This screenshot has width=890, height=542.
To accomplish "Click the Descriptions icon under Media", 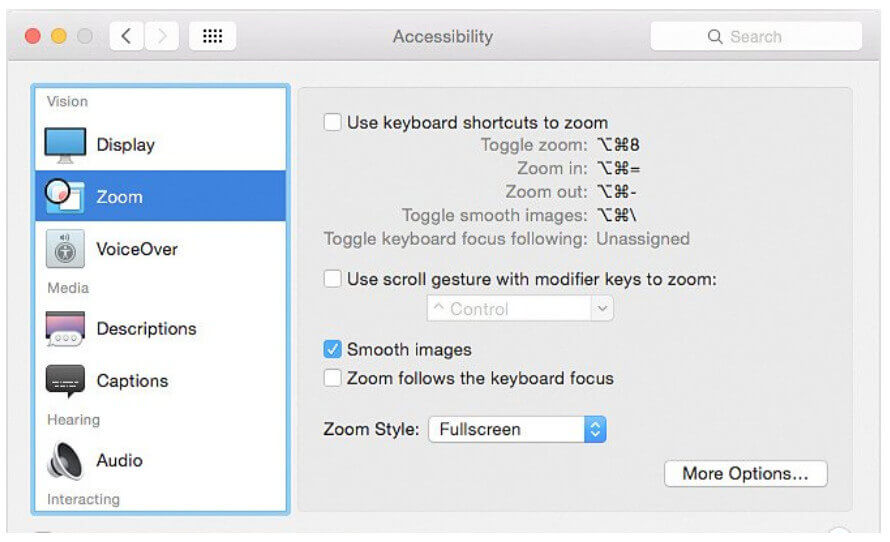I will (x=66, y=329).
